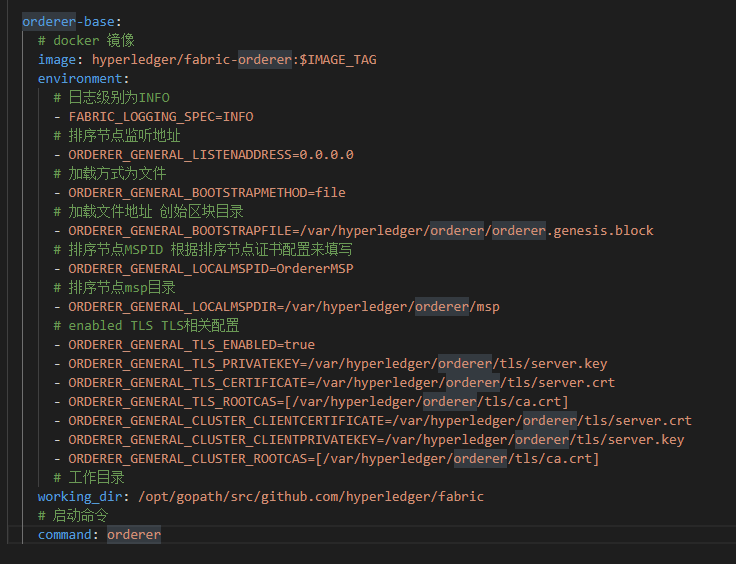
Task: Click the '# 加载文件地址 创始区块目录' comment
Action: [x=148, y=212]
